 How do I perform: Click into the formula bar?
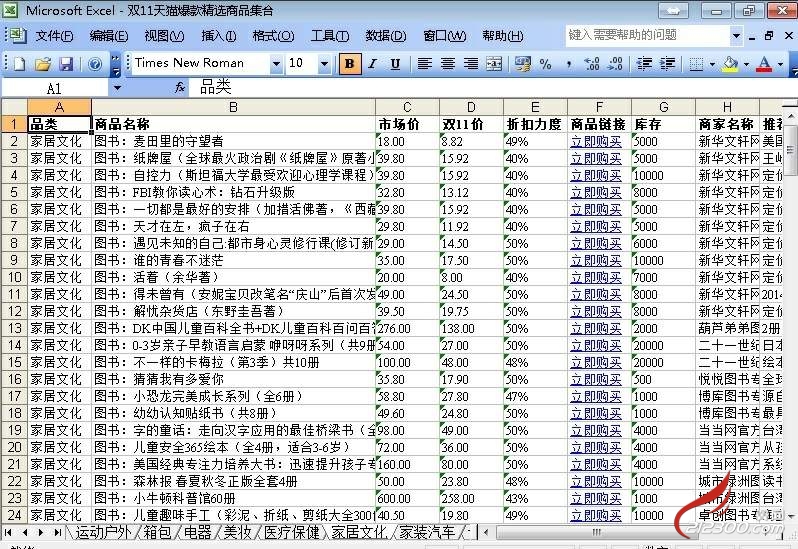[x=491, y=88]
